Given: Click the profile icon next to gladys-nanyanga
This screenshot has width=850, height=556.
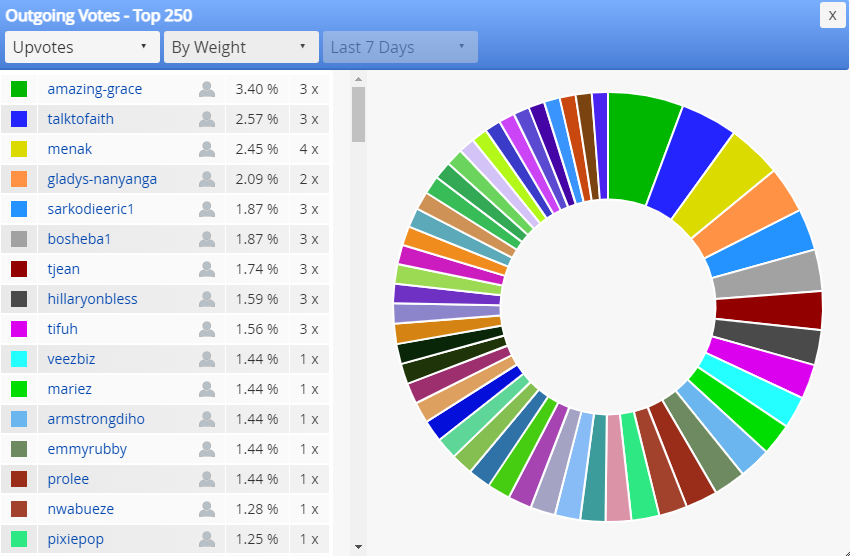Looking at the screenshot, I should tap(207, 179).
